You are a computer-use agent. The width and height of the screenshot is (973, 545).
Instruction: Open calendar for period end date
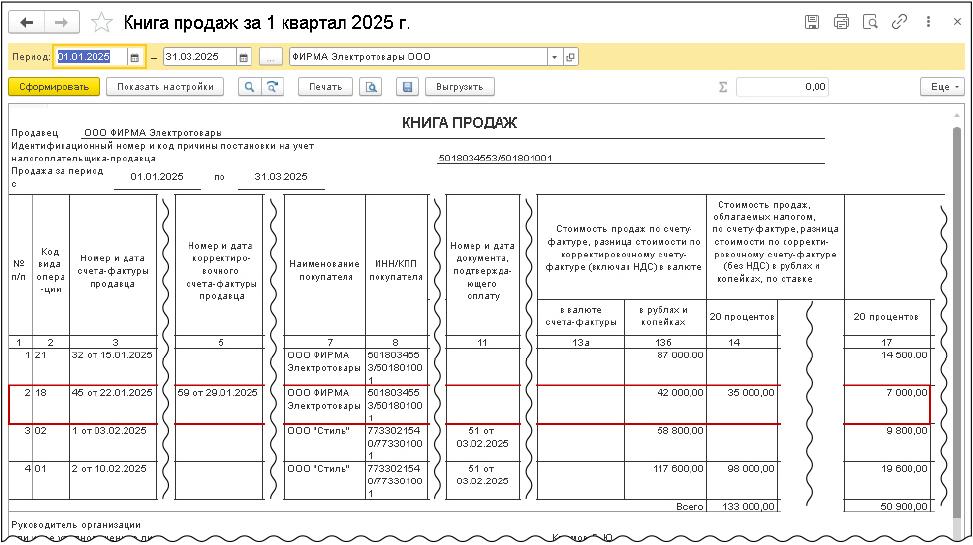coord(243,57)
